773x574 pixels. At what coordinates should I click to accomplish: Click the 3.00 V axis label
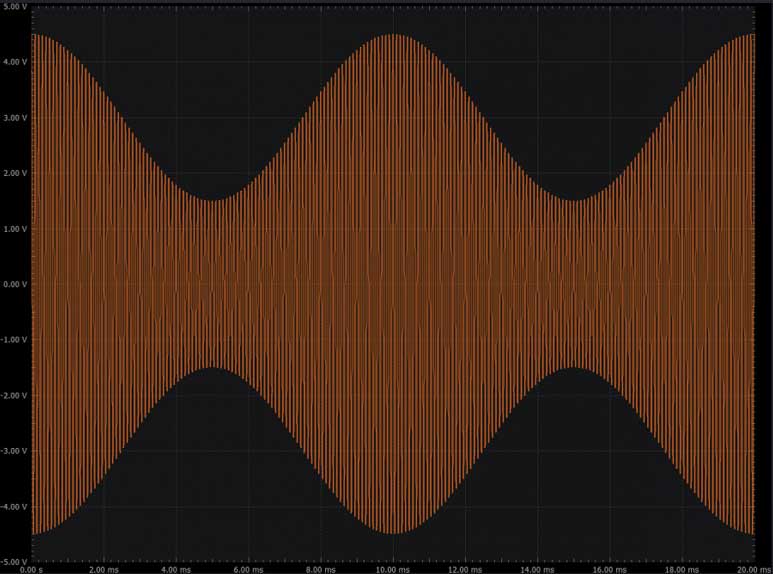(15, 118)
